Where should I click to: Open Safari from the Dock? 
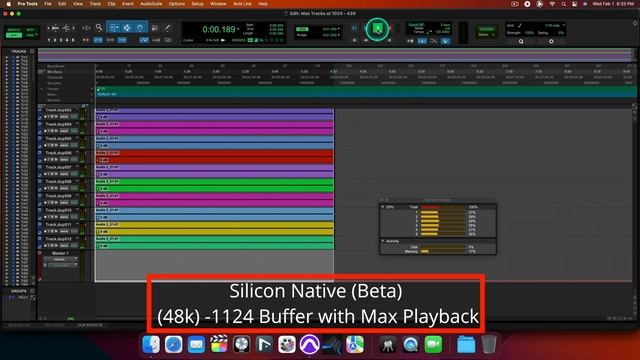pos(174,345)
